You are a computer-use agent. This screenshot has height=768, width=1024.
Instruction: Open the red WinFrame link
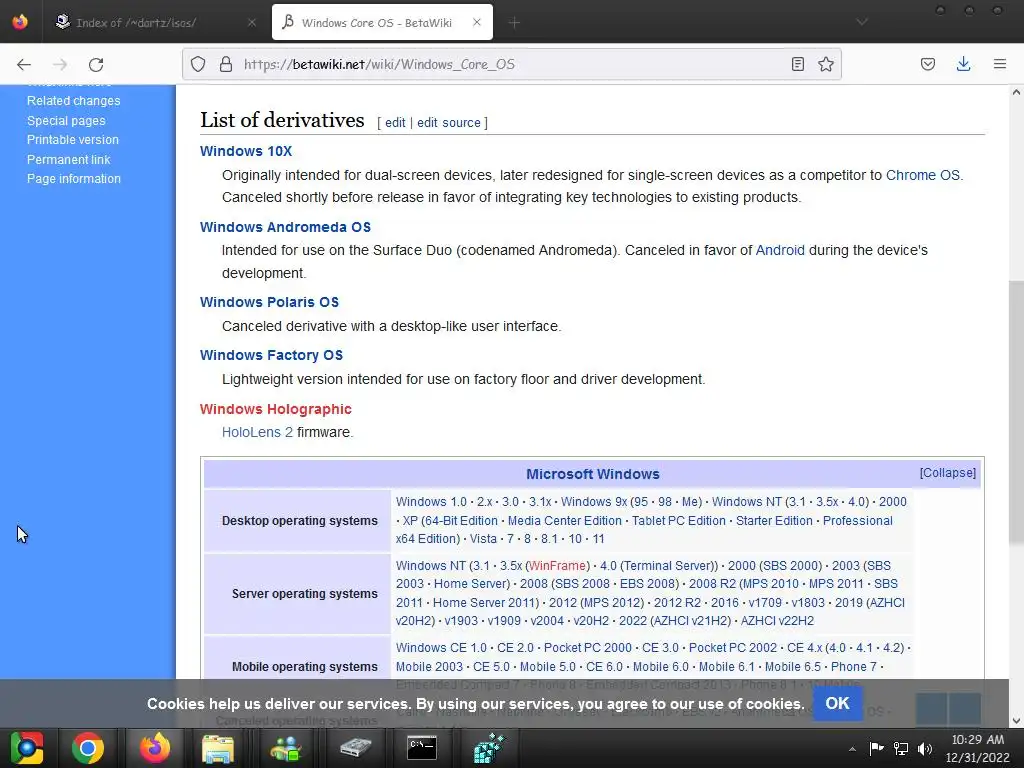(557, 566)
